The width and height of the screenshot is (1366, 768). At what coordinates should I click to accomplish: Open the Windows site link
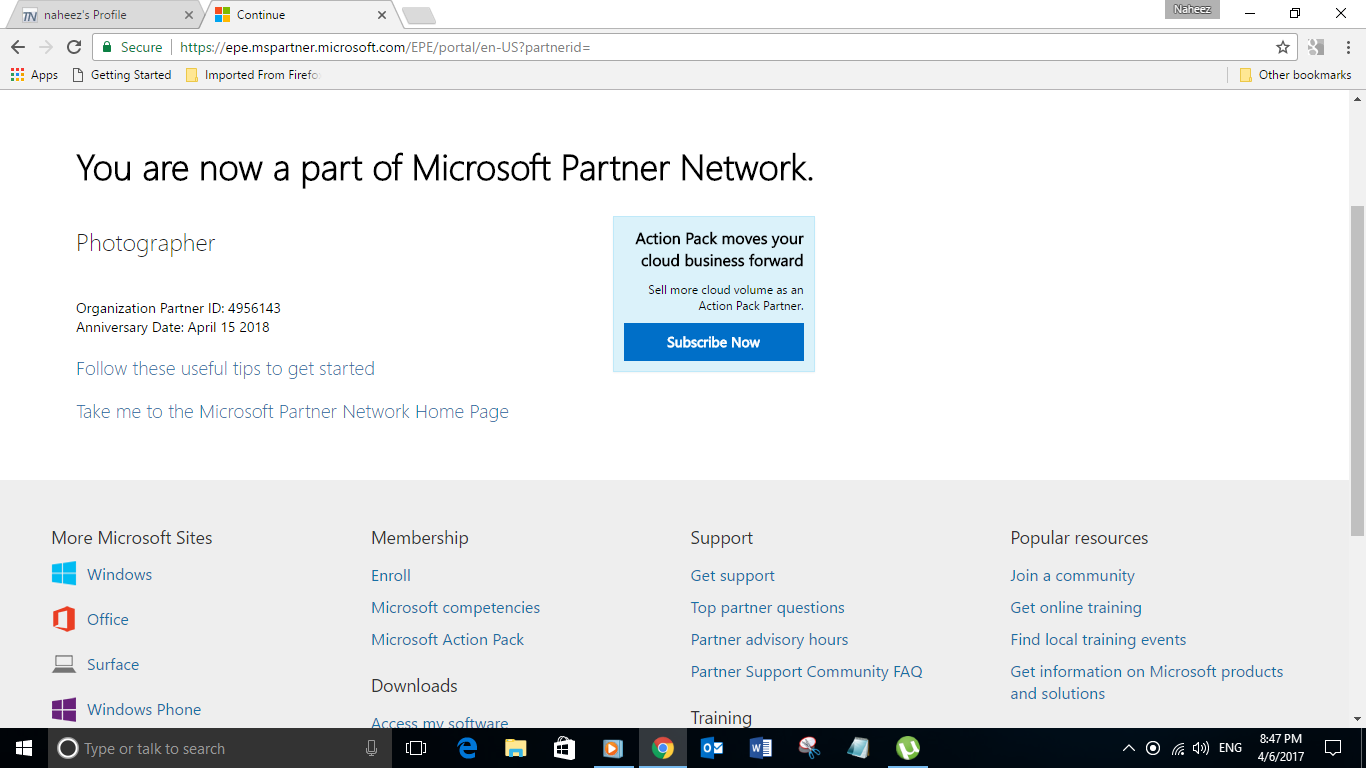[x=119, y=575]
